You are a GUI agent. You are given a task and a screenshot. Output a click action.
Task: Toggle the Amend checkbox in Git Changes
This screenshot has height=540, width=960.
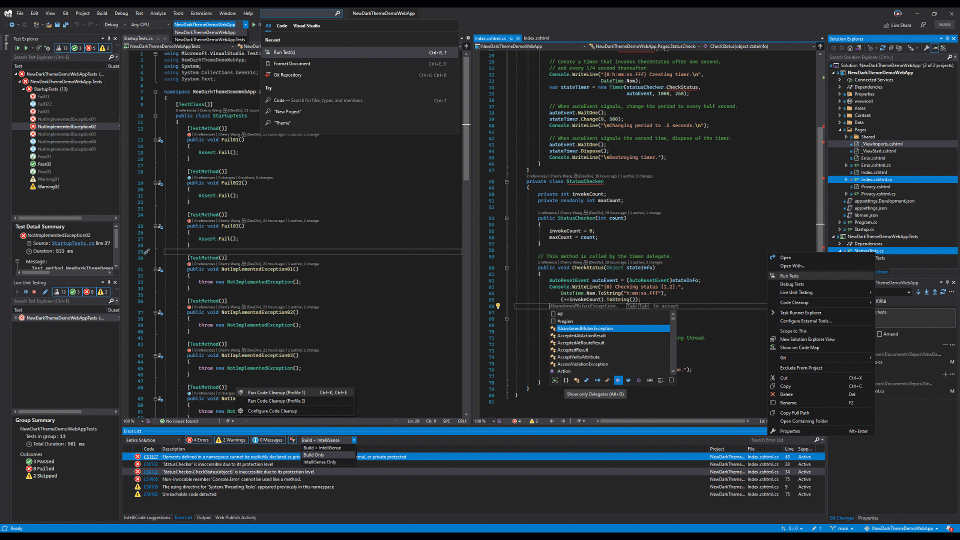[x=879, y=334]
